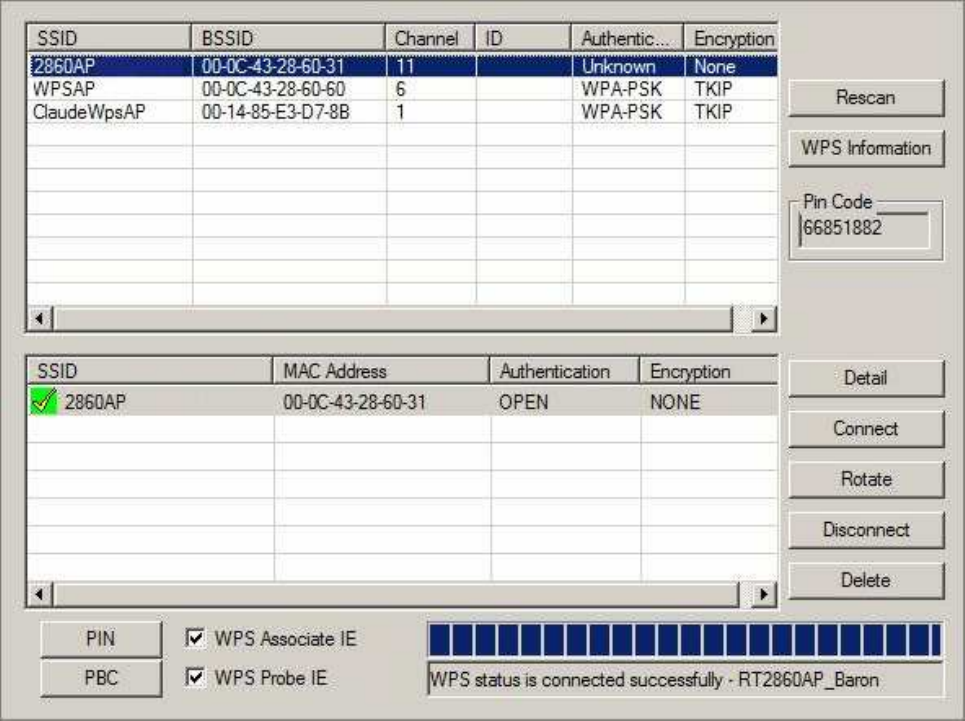The image size is (965, 721).
Task: Toggle the WPS Probe IE checkbox
Action: pos(195,677)
